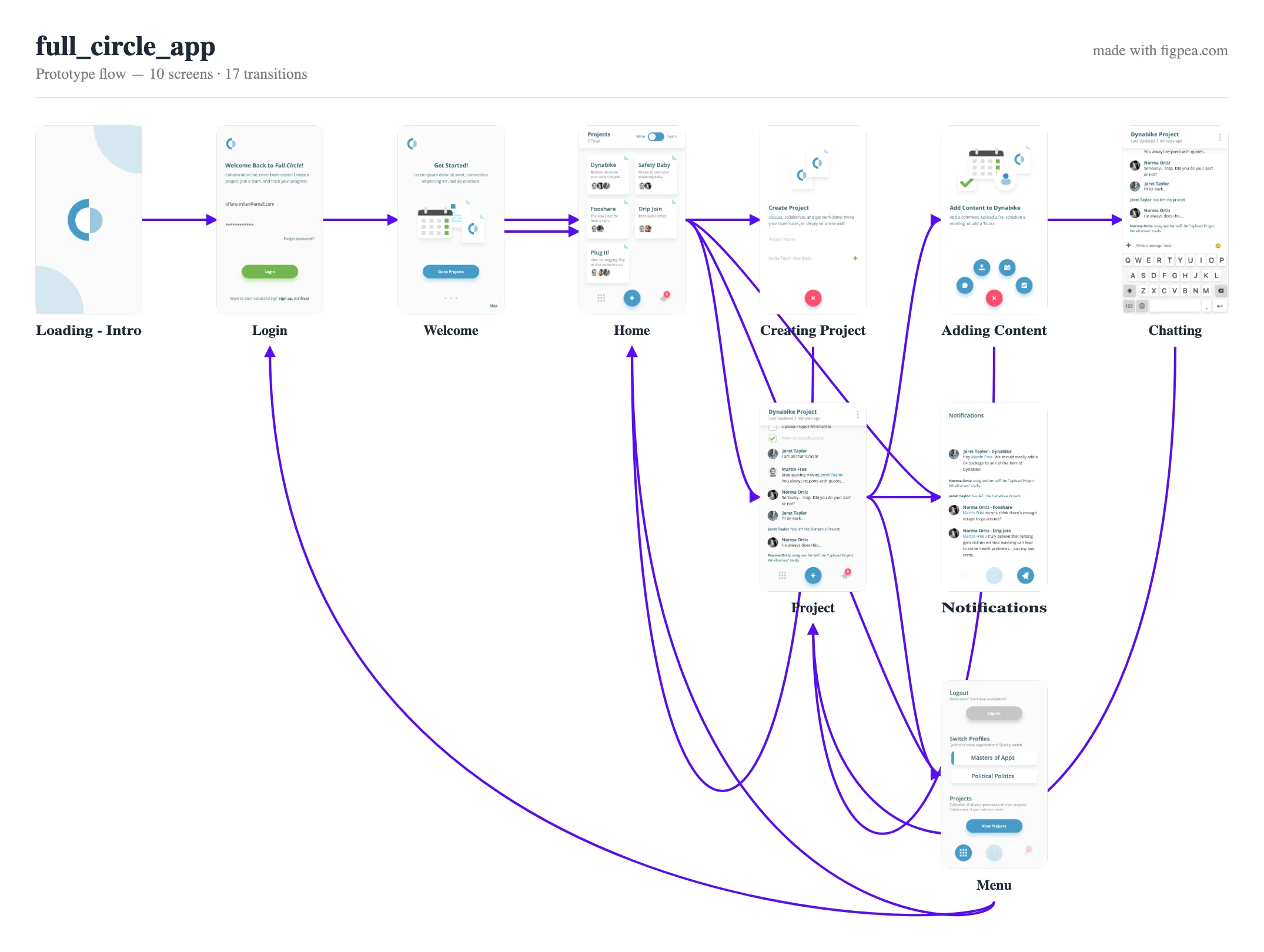Click Forgot password link on Login screen
Image resolution: width=1264 pixels, height=952 pixels.
point(299,239)
